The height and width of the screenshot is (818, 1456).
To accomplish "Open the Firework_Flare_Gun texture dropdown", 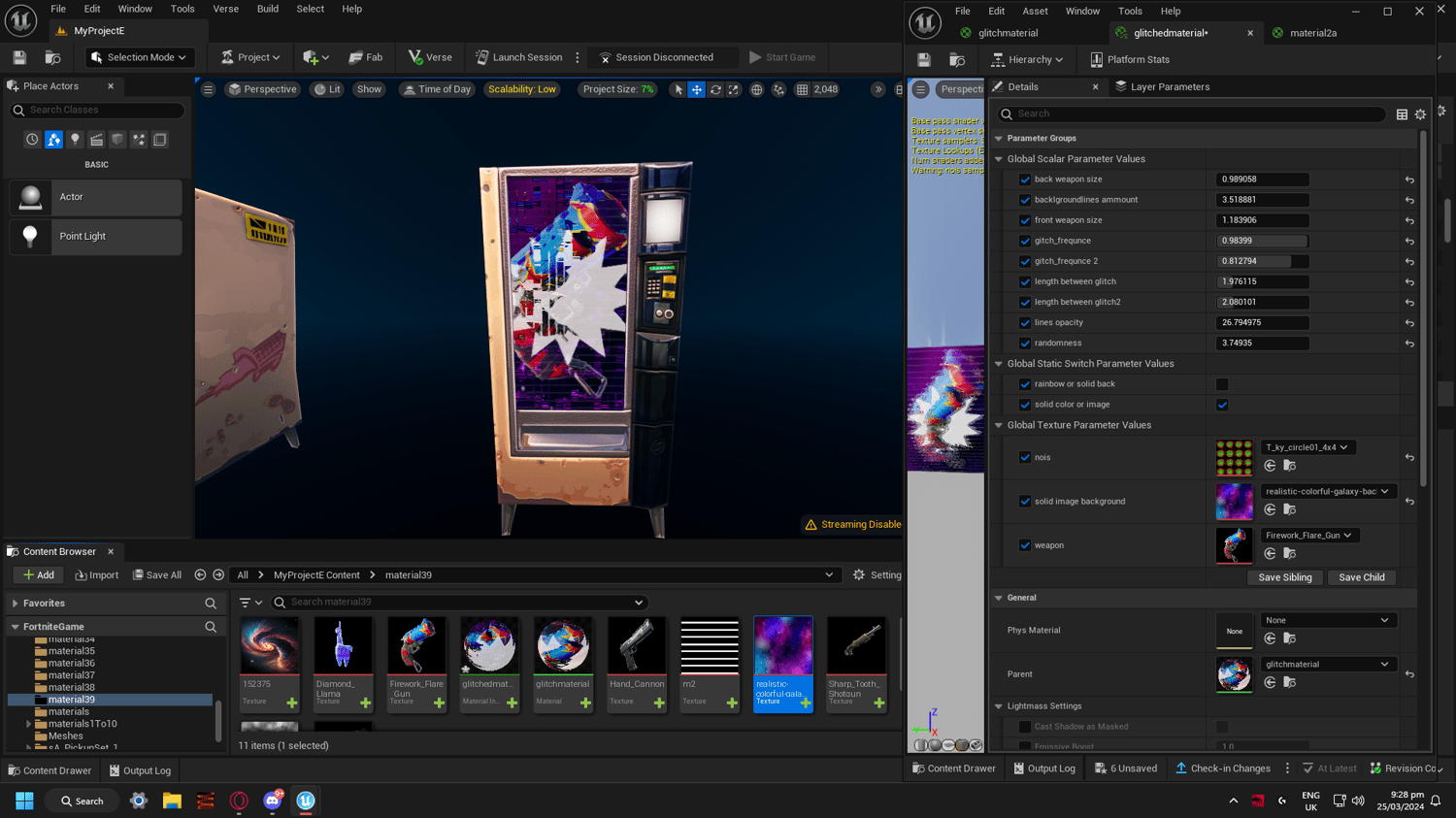I will click(x=1309, y=536).
